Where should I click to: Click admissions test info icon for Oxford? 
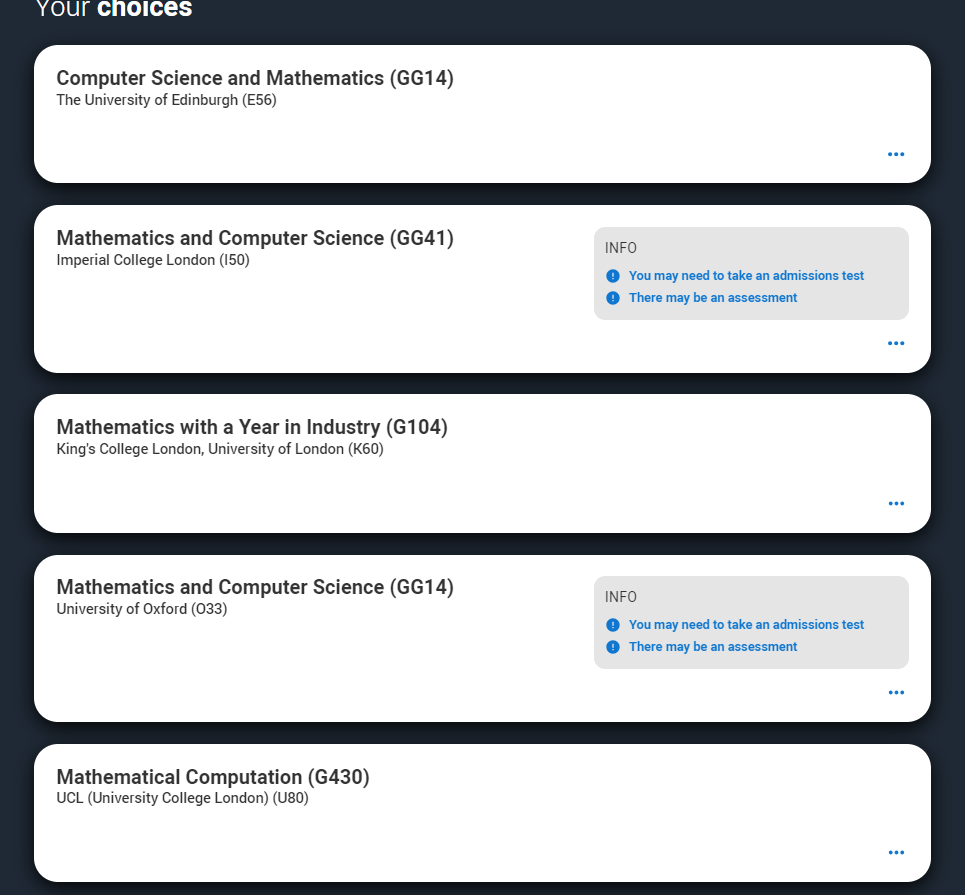613,625
